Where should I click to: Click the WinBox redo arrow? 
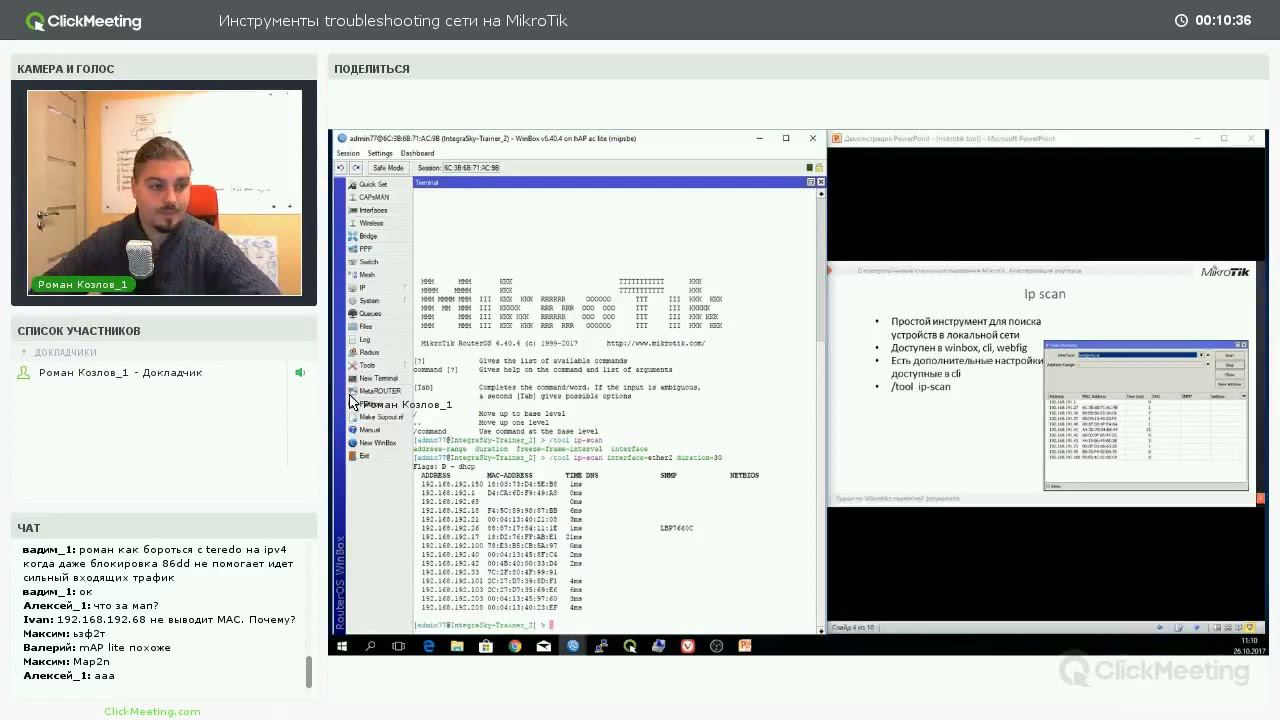coord(356,168)
